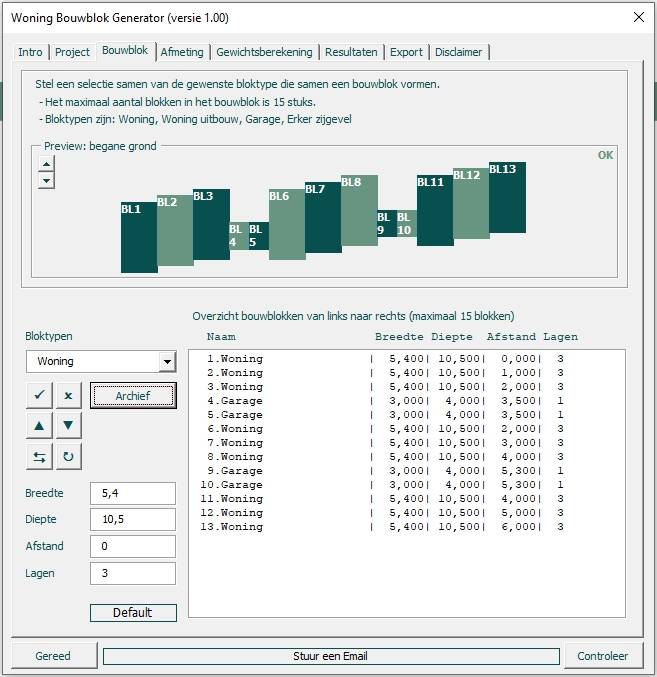Go to the Resultaten tab
This screenshot has width=657, height=677.
click(351, 52)
